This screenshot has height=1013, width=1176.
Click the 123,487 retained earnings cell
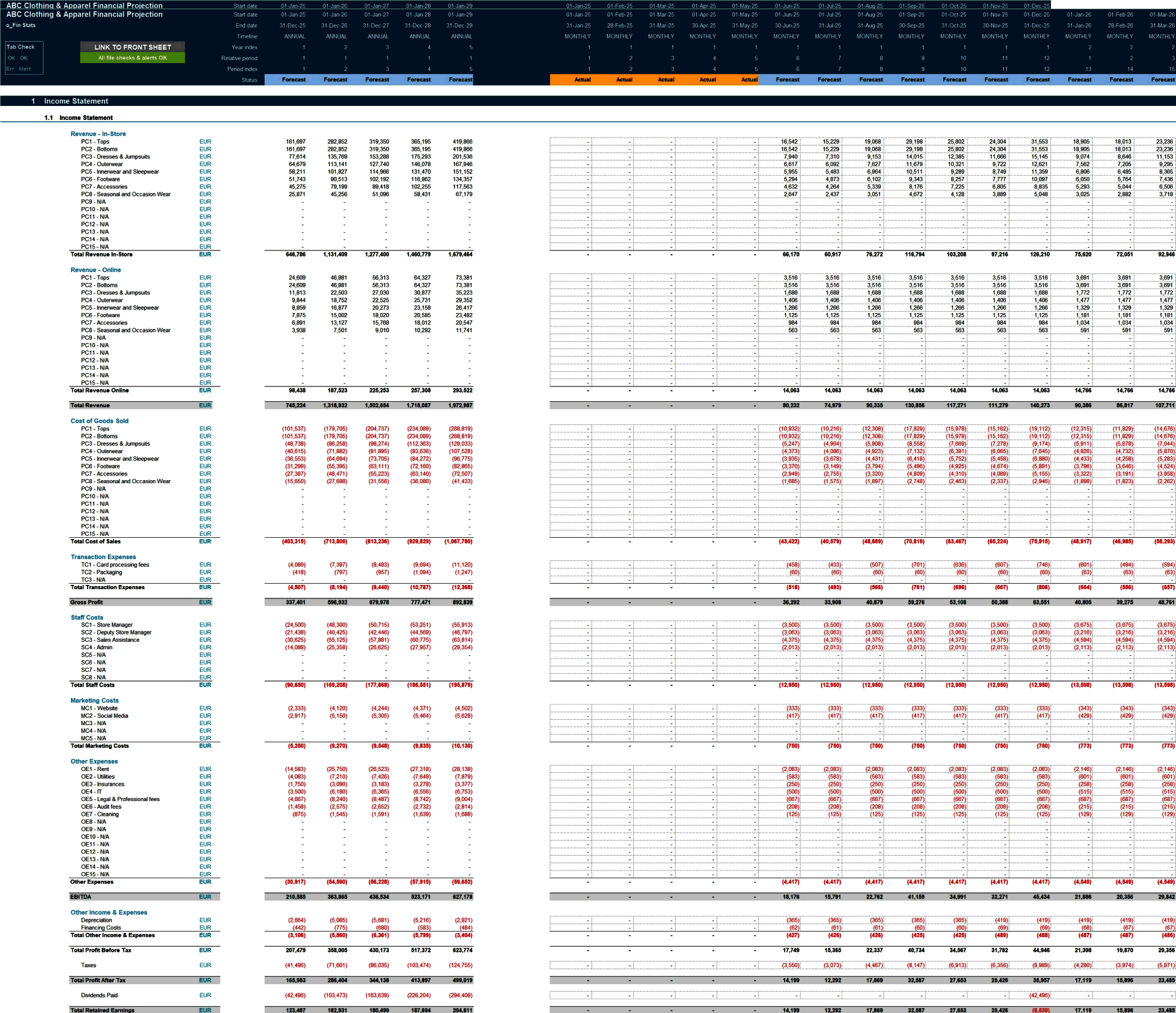[296, 1011]
